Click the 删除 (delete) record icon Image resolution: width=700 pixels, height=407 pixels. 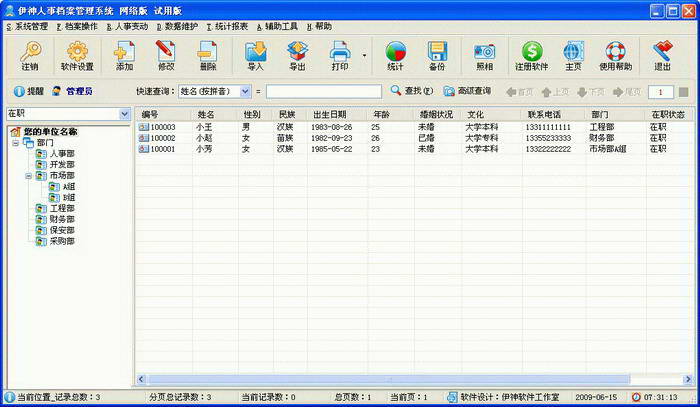(x=208, y=56)
